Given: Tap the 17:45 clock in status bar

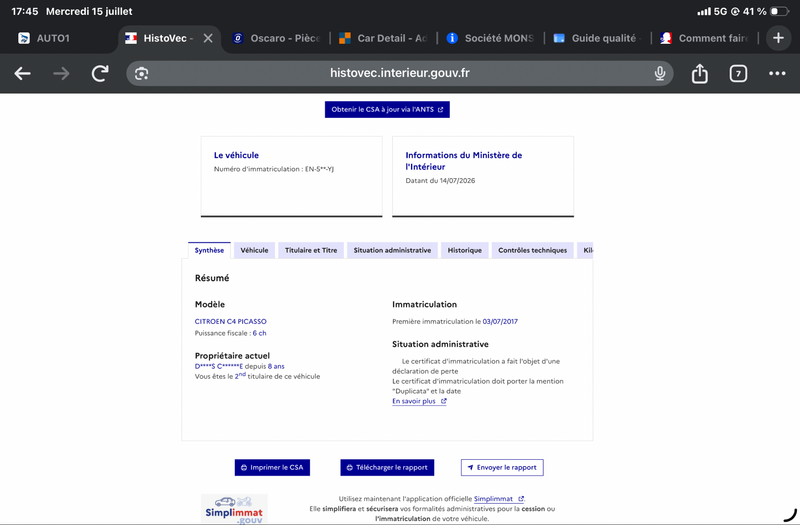Looking at the screenshot, I should pyautogui.click(x=24, y=11).
